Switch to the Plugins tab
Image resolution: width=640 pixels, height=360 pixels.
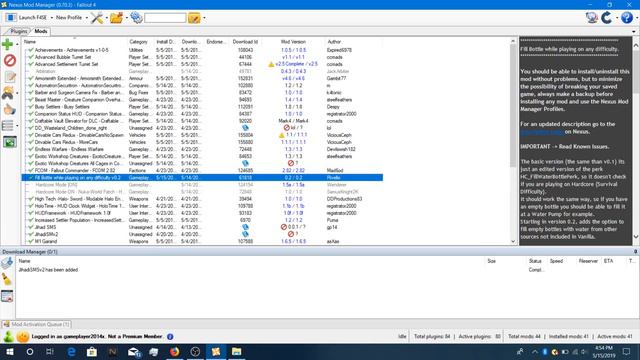(19, 31)
